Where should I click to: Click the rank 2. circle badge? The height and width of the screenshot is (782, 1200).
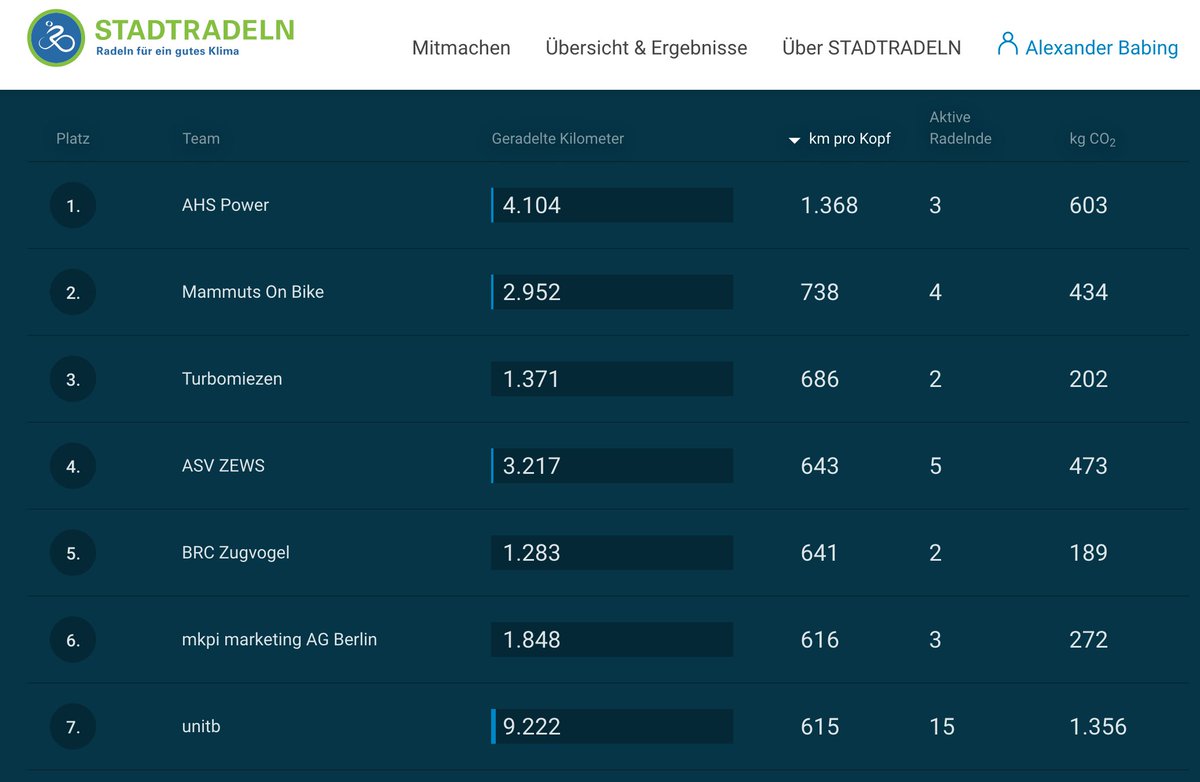(x=73, y=293)
